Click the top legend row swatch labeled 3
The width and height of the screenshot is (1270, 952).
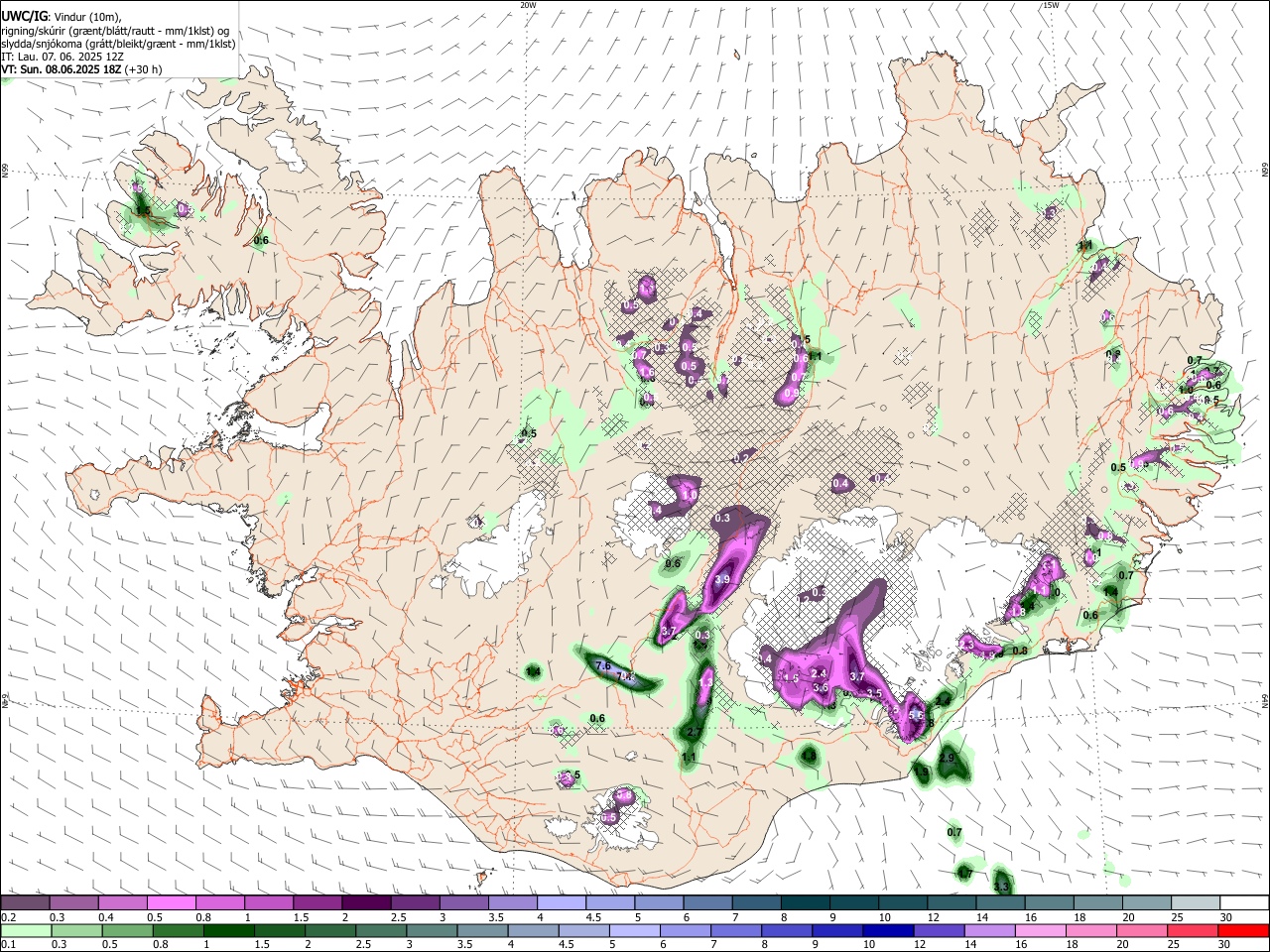463,903
